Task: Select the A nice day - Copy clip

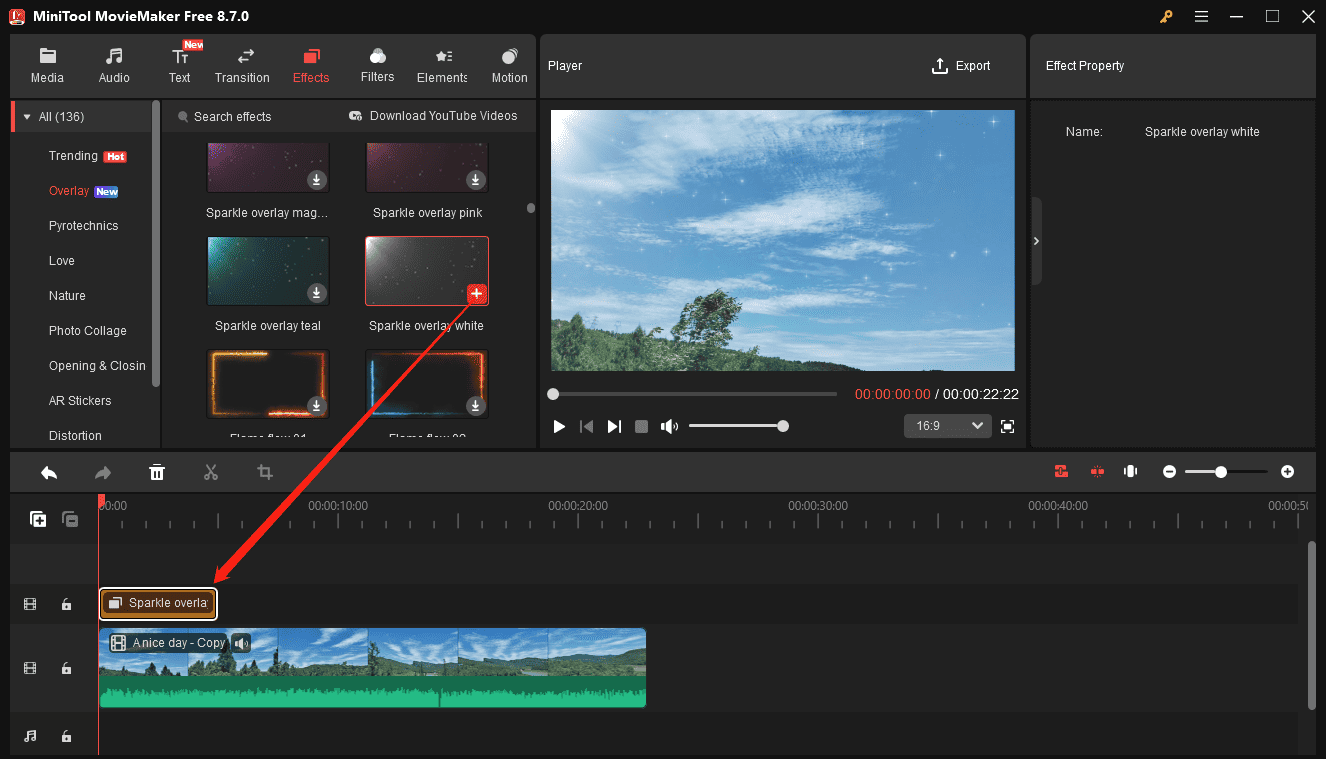Action: (373, 668)
